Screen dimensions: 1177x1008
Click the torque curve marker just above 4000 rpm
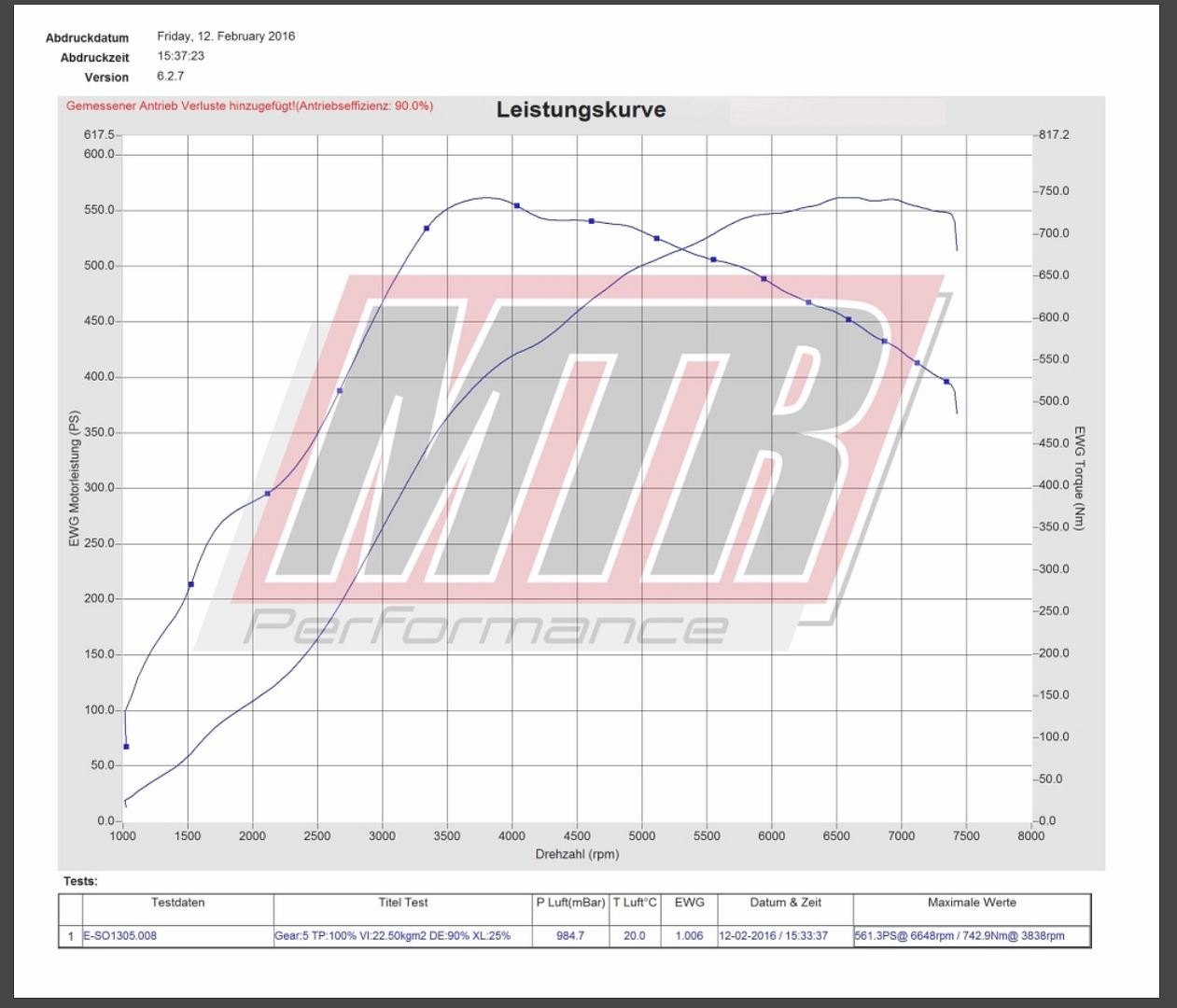[x=517, y=206]
